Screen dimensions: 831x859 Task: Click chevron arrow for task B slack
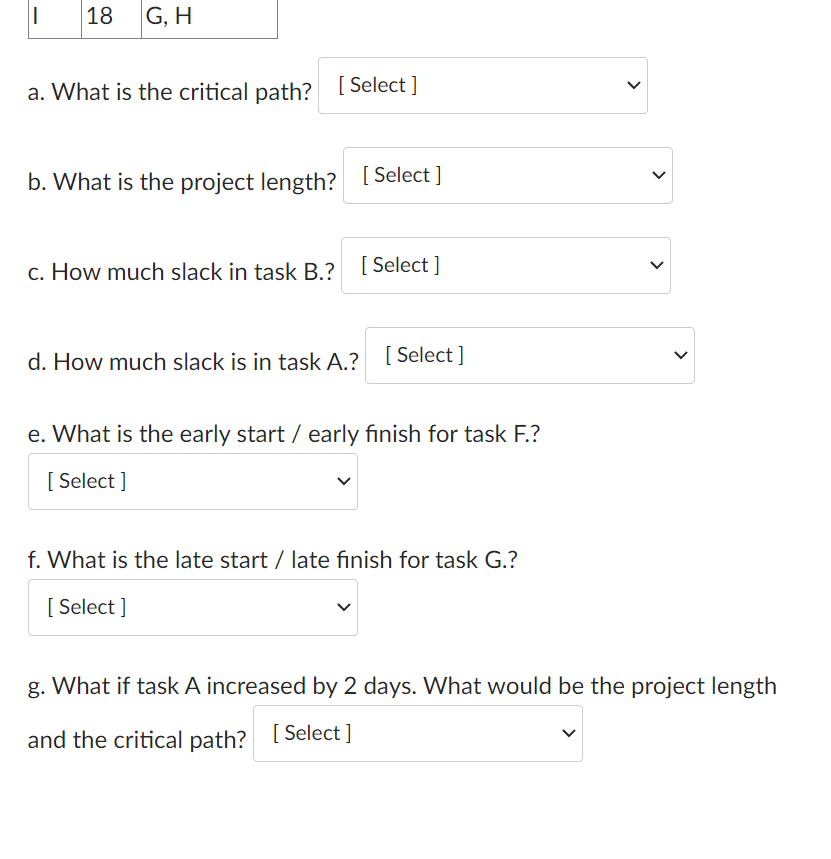(654, 266)
